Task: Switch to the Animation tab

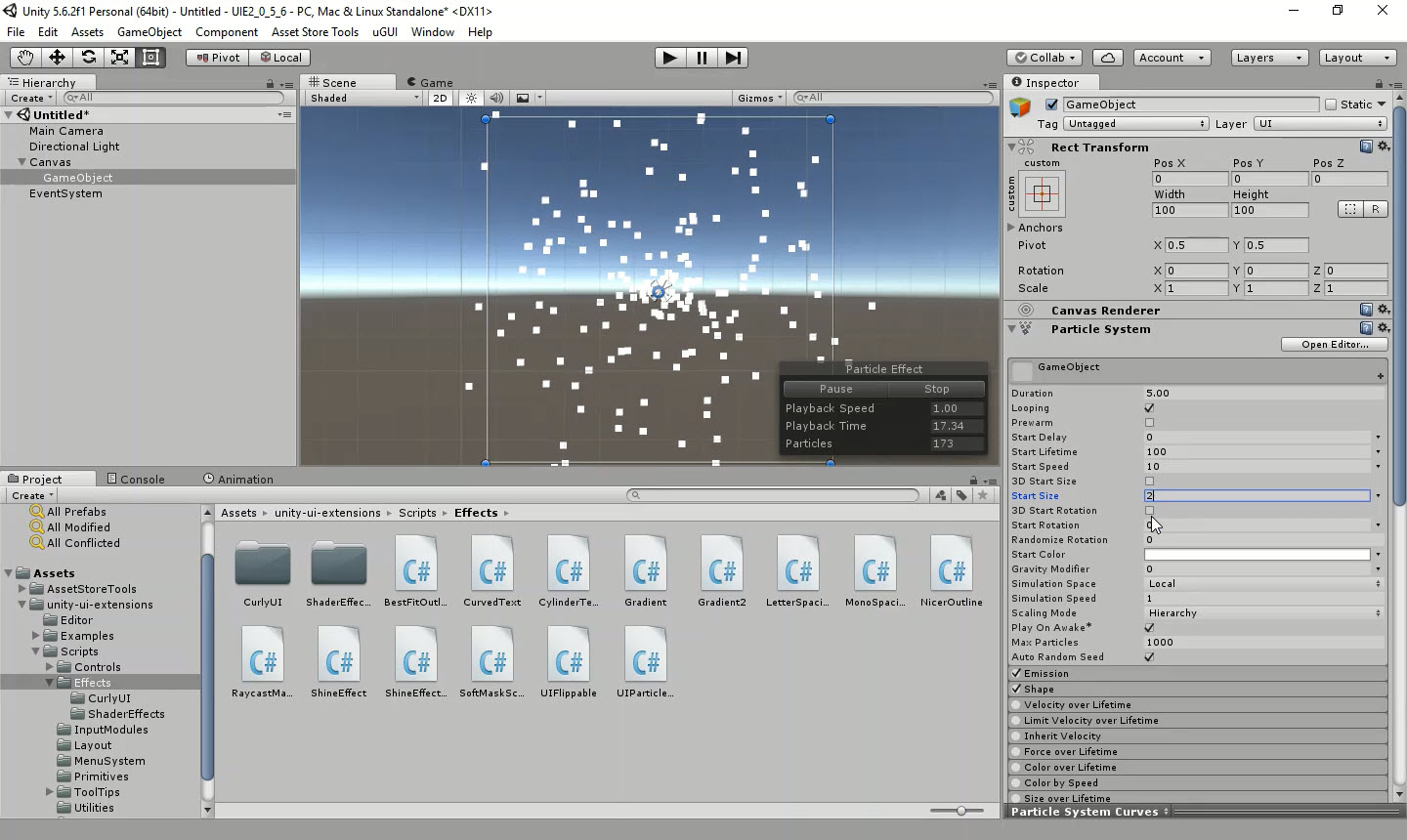Action: pos(238,480)
